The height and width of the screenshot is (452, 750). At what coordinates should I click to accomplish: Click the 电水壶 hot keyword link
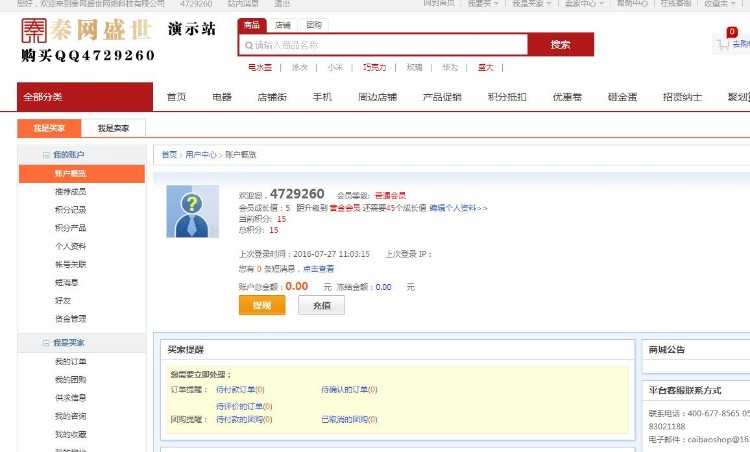click(x=260, y=67)
